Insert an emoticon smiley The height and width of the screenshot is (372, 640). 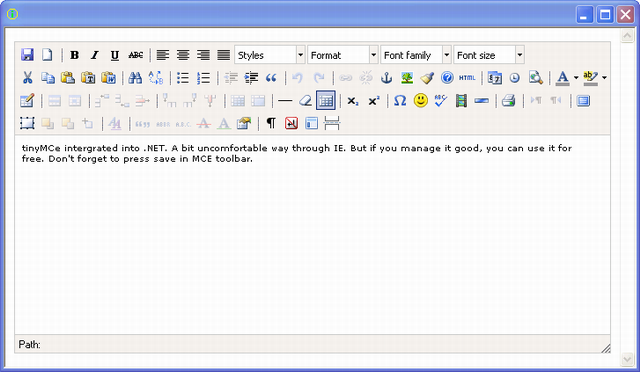[420, 100]
